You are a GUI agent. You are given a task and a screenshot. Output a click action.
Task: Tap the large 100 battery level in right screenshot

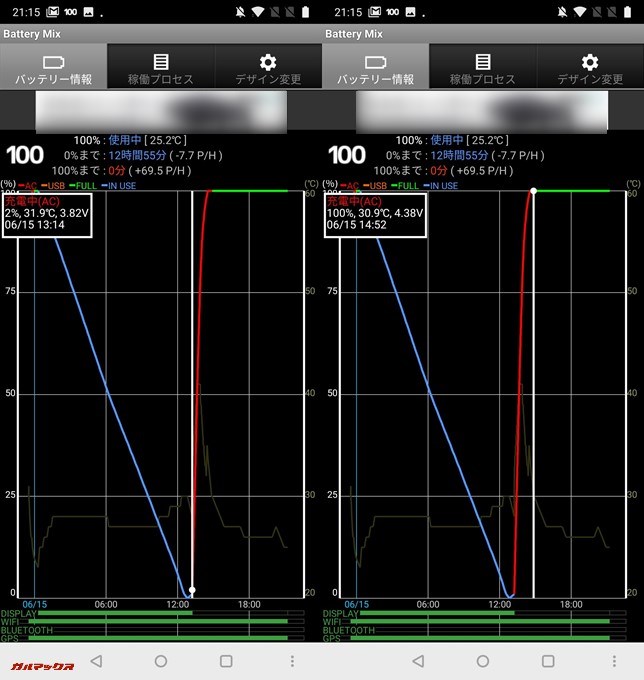point(347,155)
